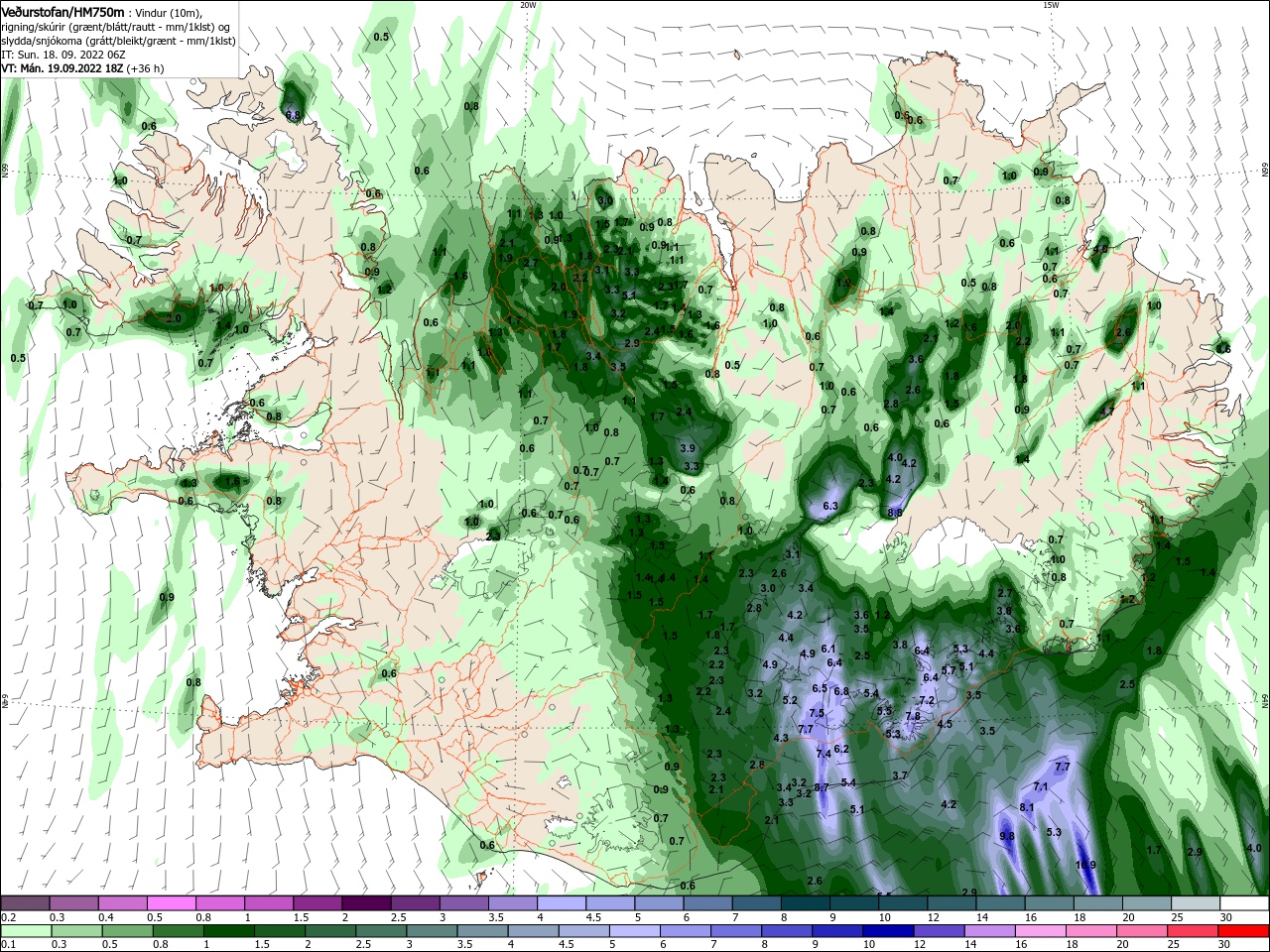This screenshot has width=1270, height=952.
Task: Click the 9.8 precipitation value
Action: click(1007, 837)
